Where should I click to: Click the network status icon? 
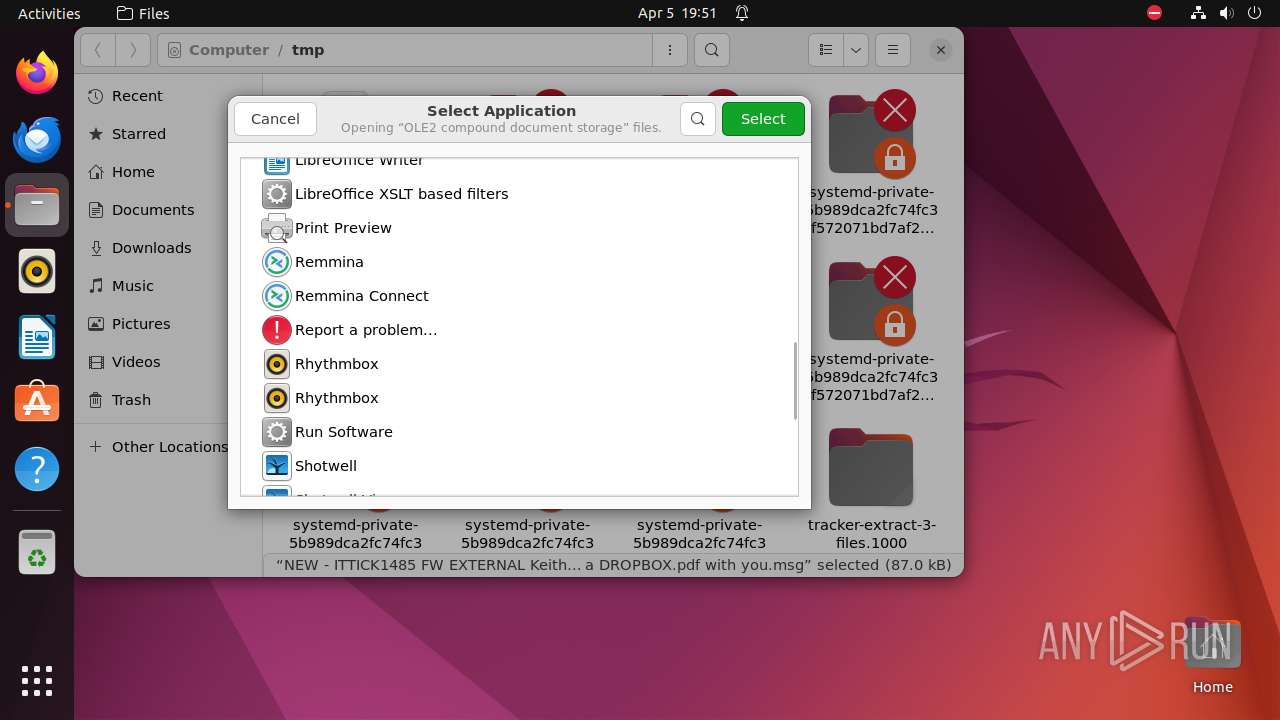[1199, 13]
